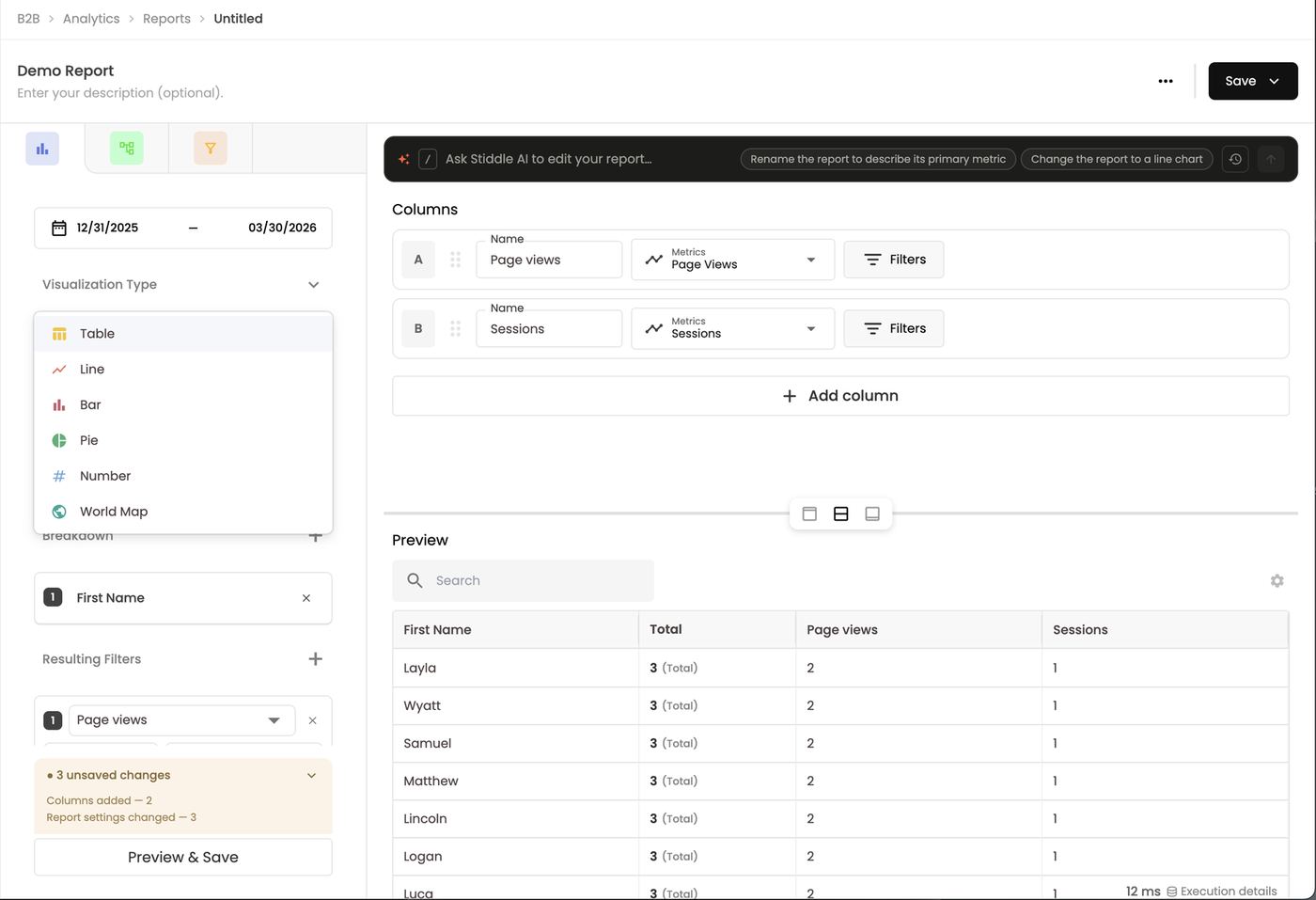Open the Page Views metrics dropdown

(x=732, y=260)
